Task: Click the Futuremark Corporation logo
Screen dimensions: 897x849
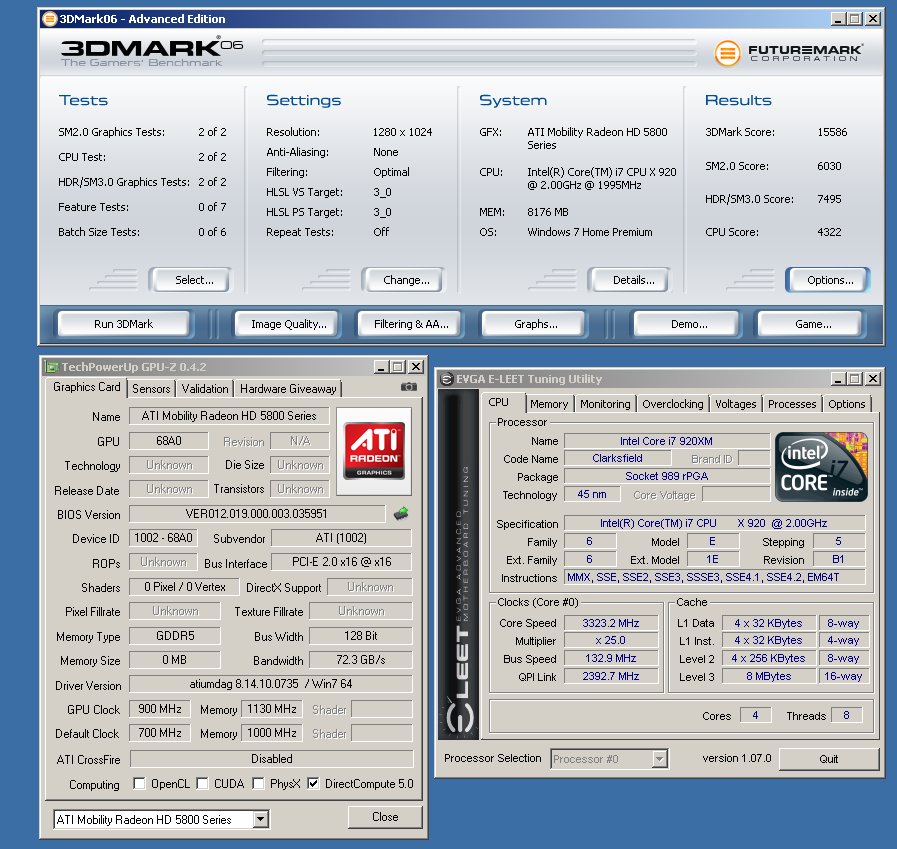Action: click(x=789, y=53)
